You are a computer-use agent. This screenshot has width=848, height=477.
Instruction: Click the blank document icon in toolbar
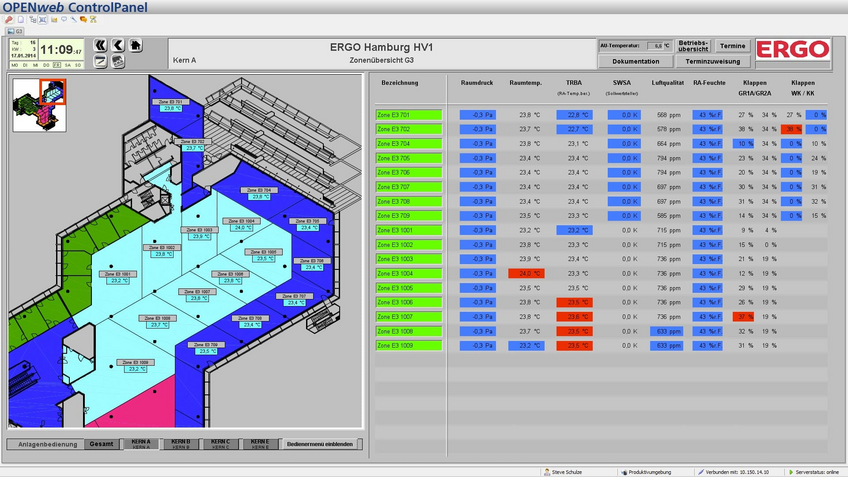[x=21, y=19]
